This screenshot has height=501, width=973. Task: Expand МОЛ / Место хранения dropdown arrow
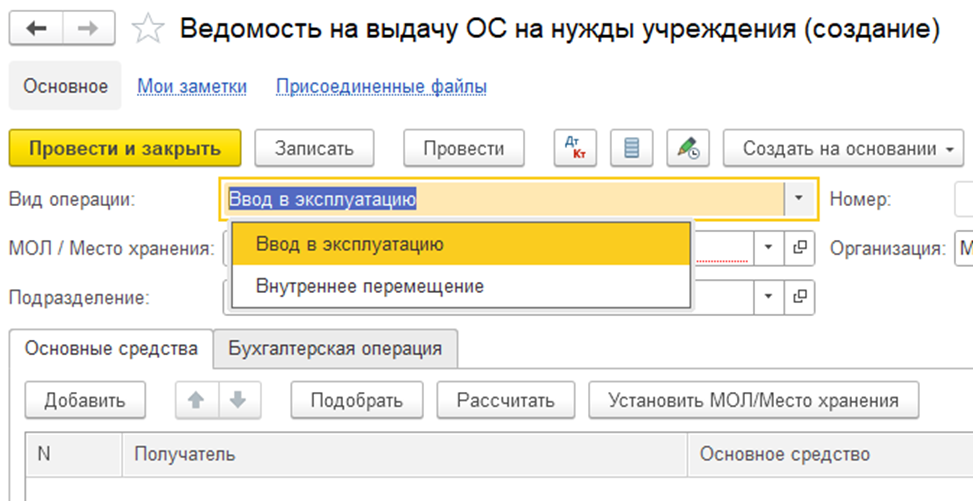[x=769, y=248]
